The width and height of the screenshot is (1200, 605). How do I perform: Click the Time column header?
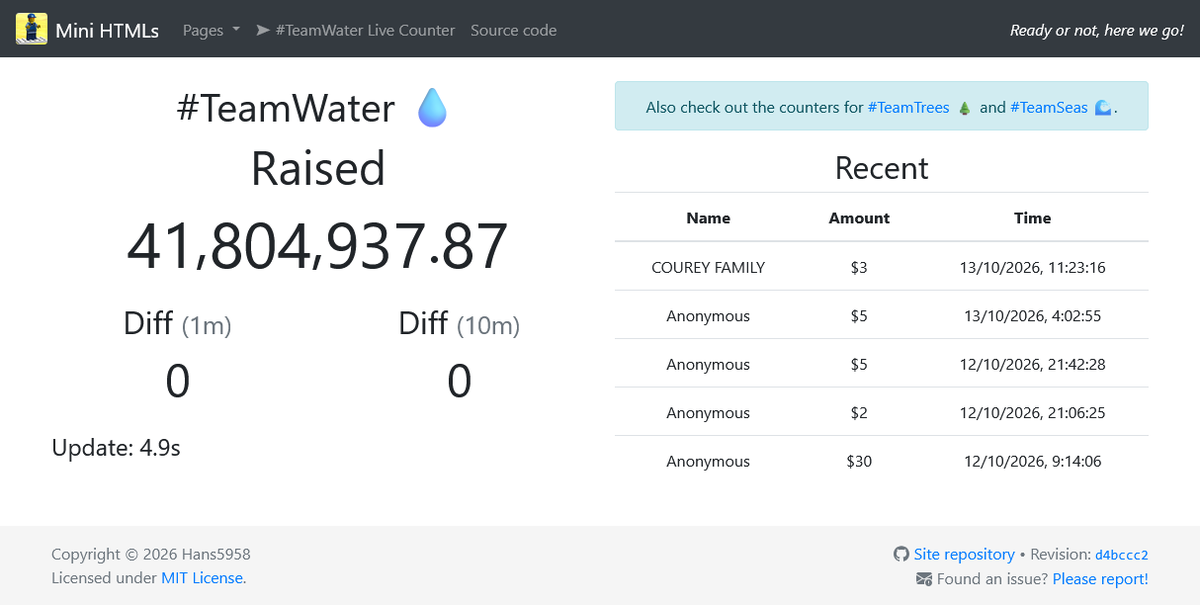tap(1032, 218)
